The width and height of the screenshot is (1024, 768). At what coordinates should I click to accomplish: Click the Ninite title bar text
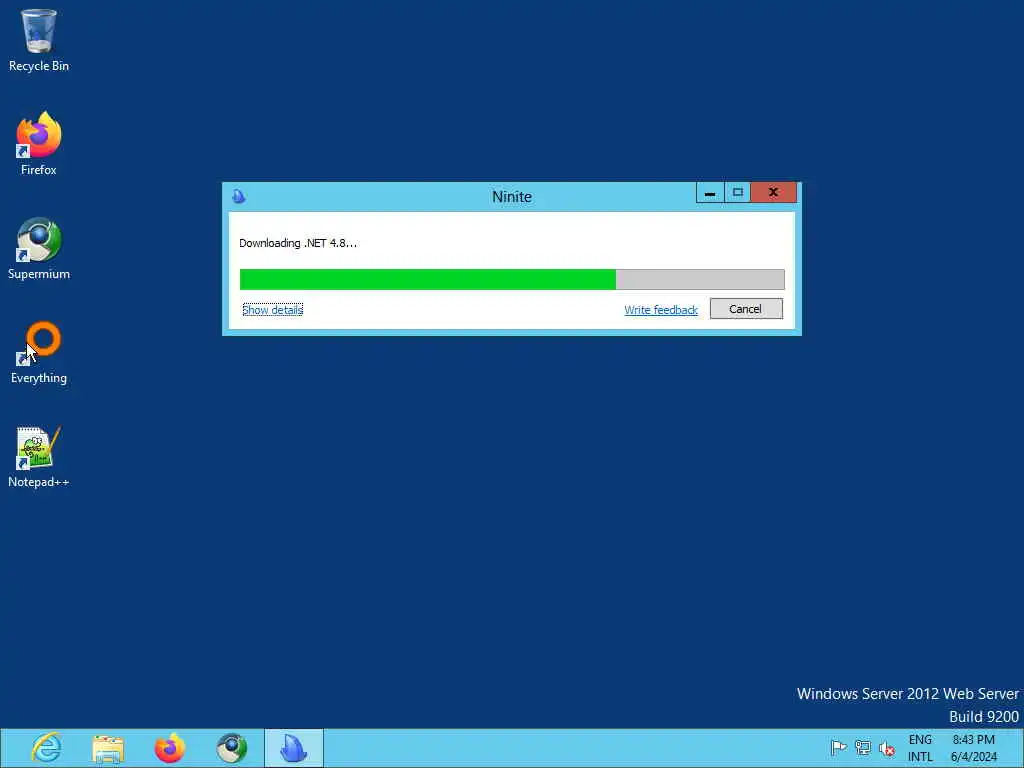click(x=512, y=197)
